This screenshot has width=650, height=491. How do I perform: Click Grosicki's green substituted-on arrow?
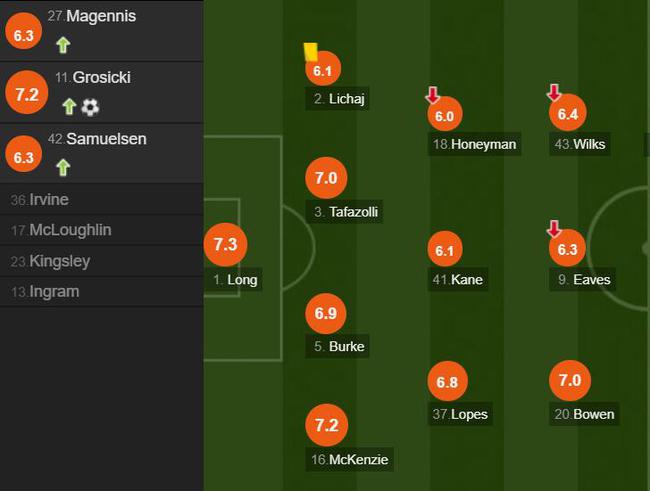tap(69, 107)
